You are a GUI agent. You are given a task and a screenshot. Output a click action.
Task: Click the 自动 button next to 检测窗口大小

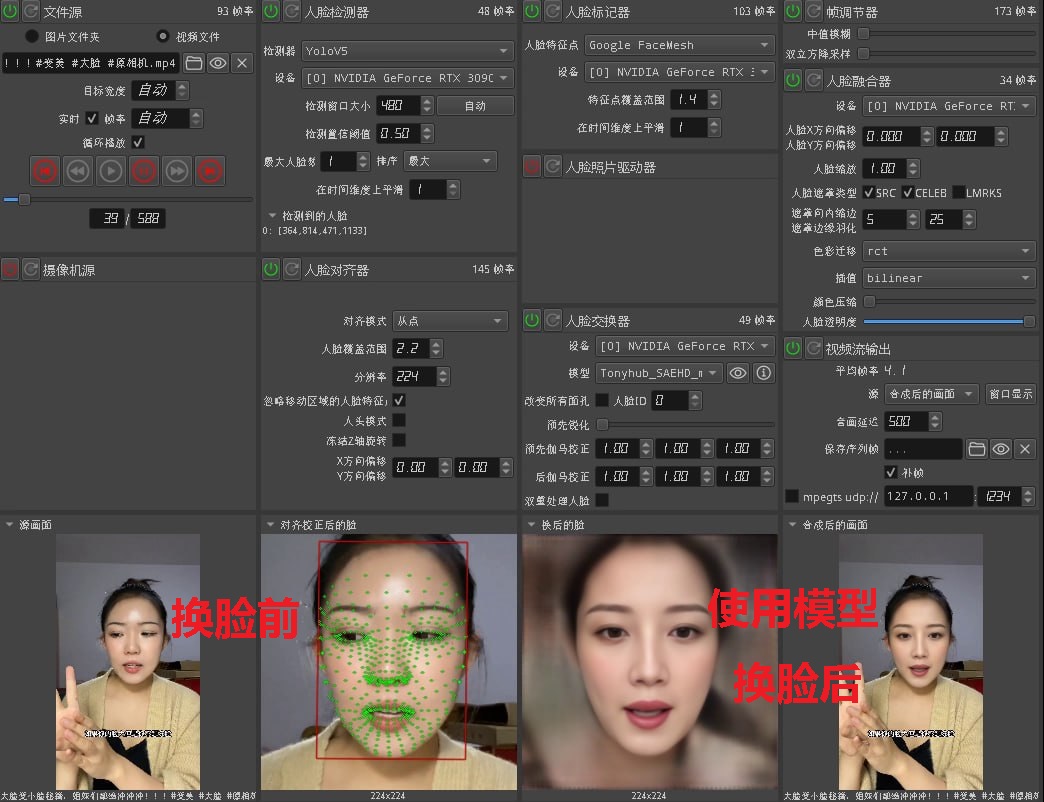point(476,105)
